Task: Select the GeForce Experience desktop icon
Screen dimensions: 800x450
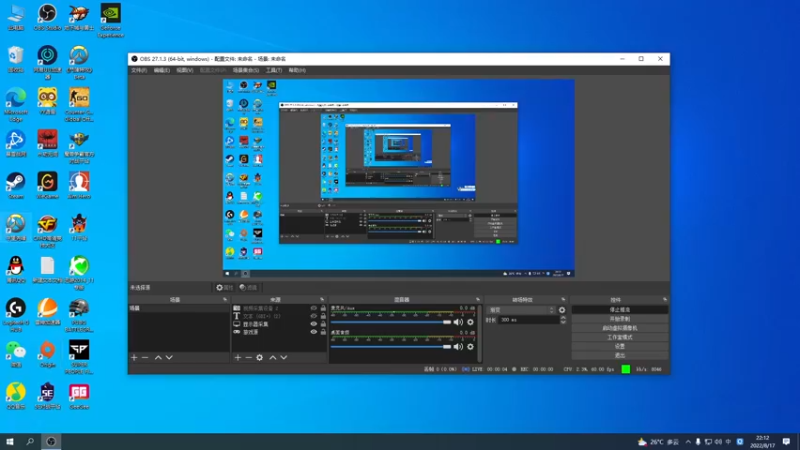Action: tap(111, 20)
